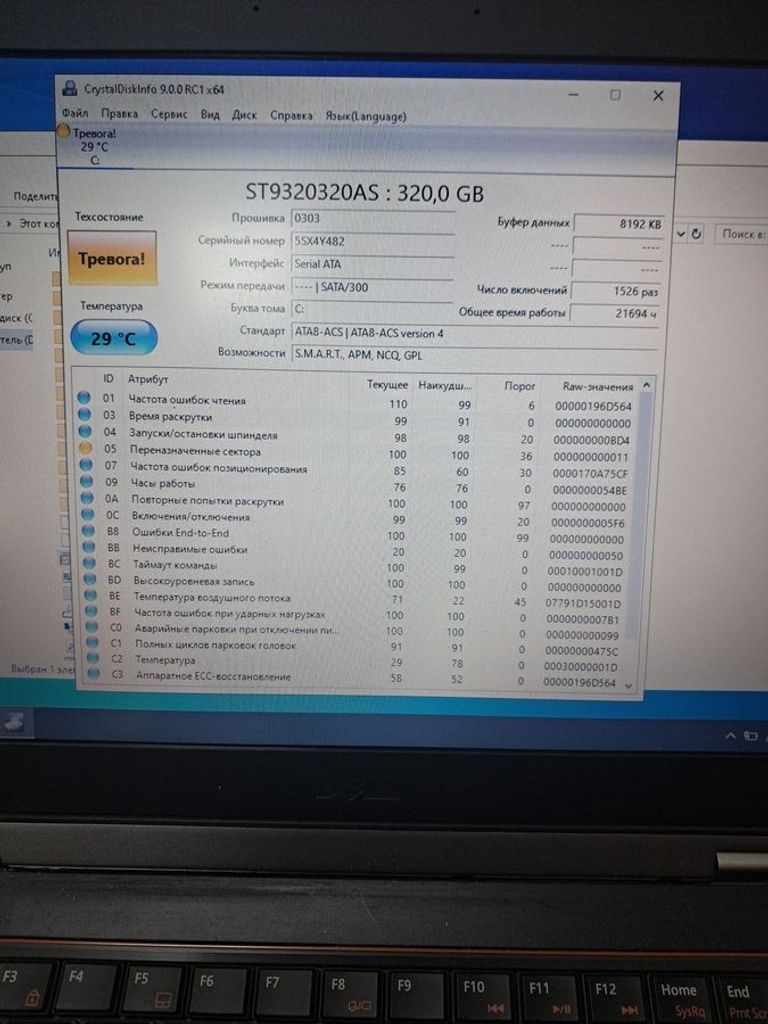Click status dot for BD Высокоуровневая запись
Screen dimensions: 768x1024
[90, 579]
